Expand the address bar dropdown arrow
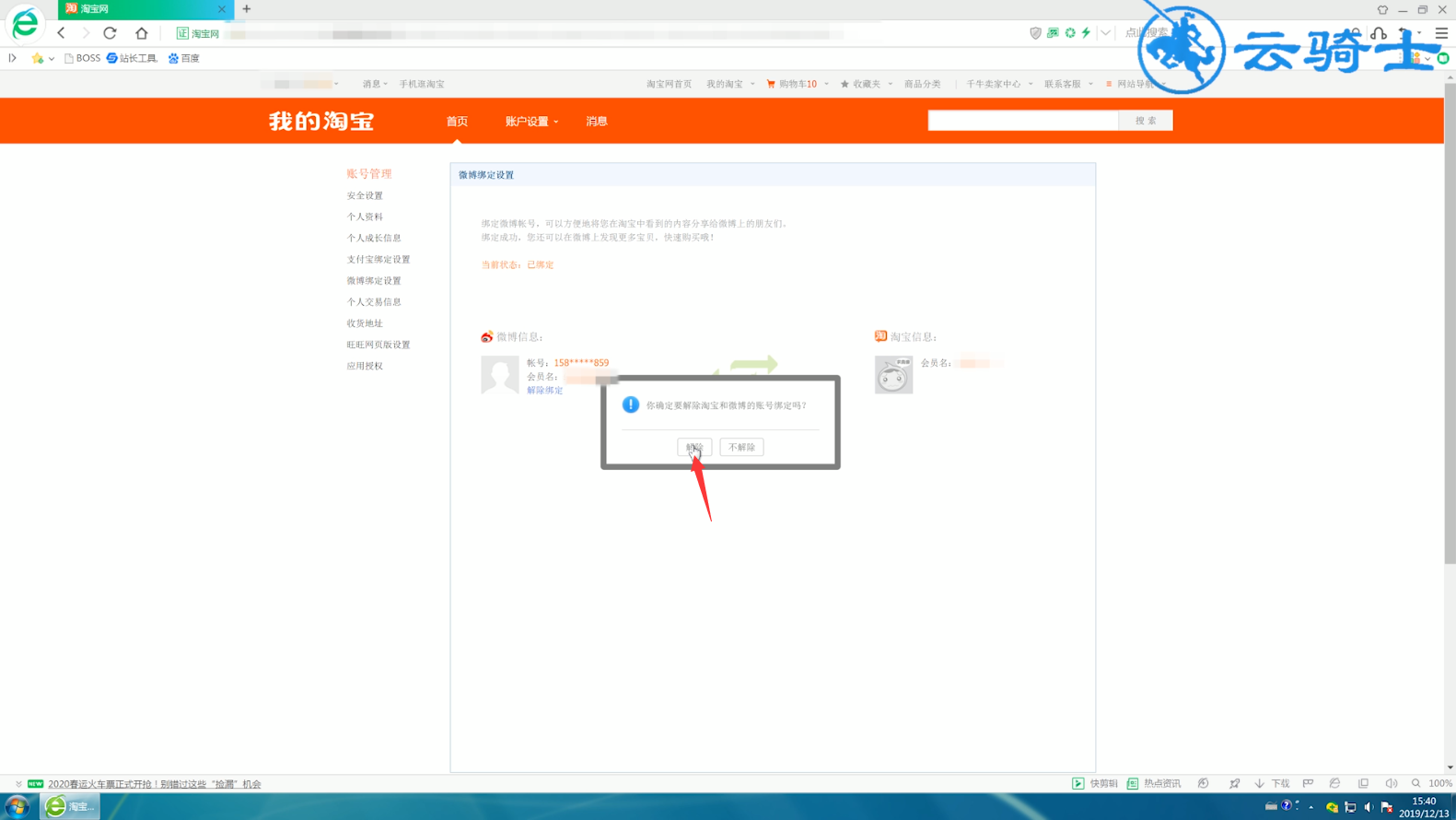Screen dimensions: 1456x820 [x=1106, y=33]
